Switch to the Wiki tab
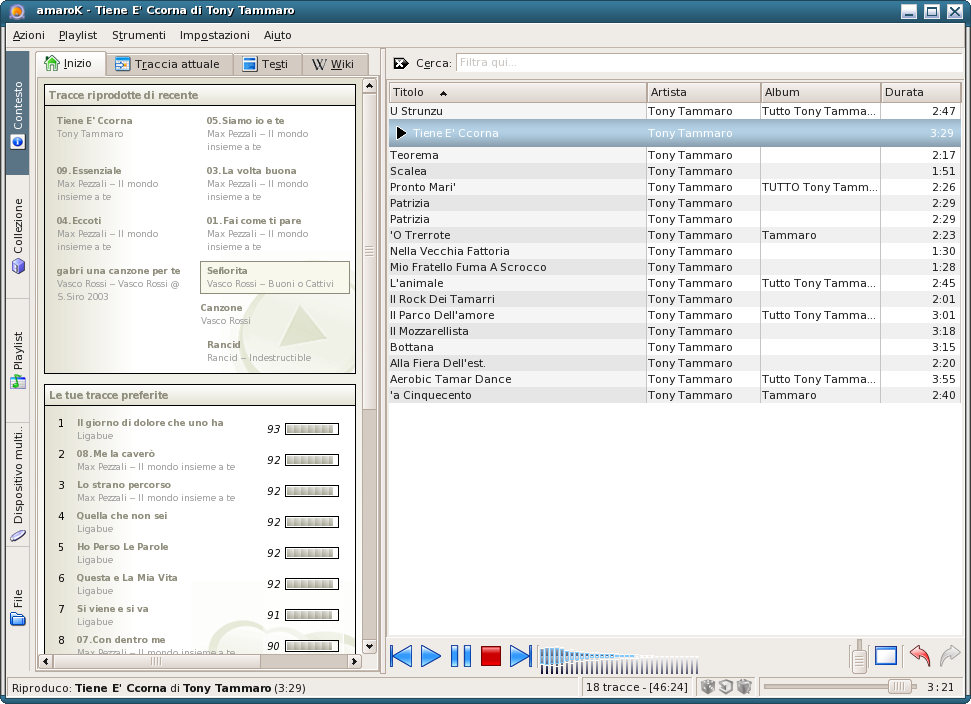This screenshot has width=971, height=704. [x=334, y=64]
